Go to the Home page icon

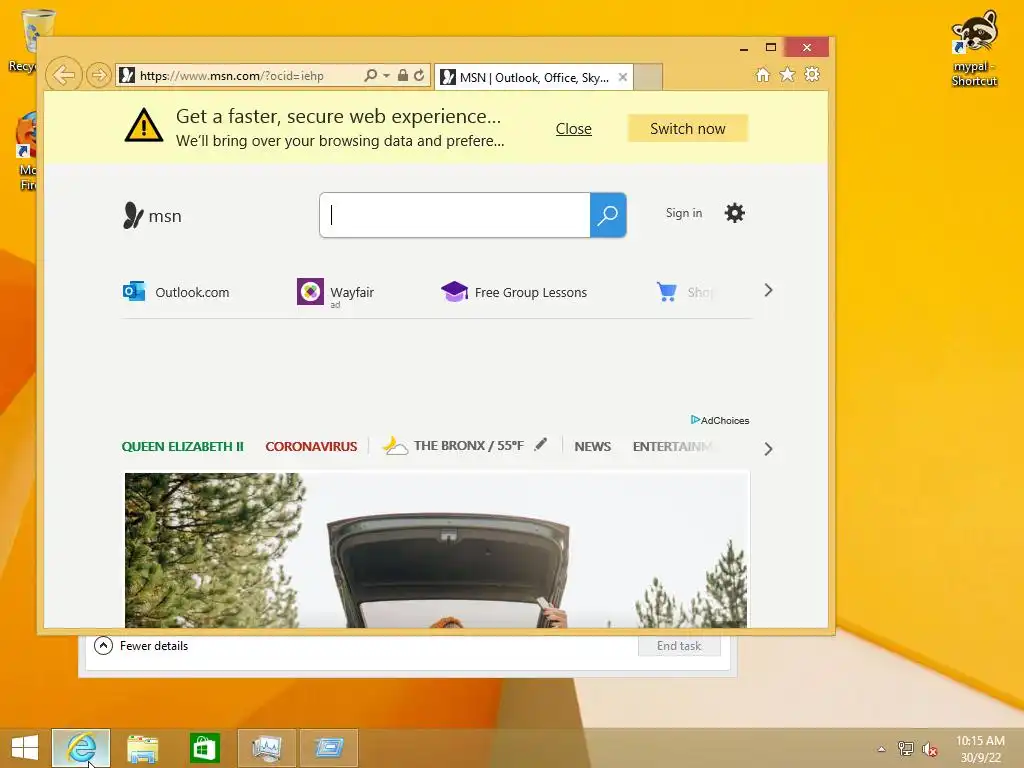tap(763, 74)
